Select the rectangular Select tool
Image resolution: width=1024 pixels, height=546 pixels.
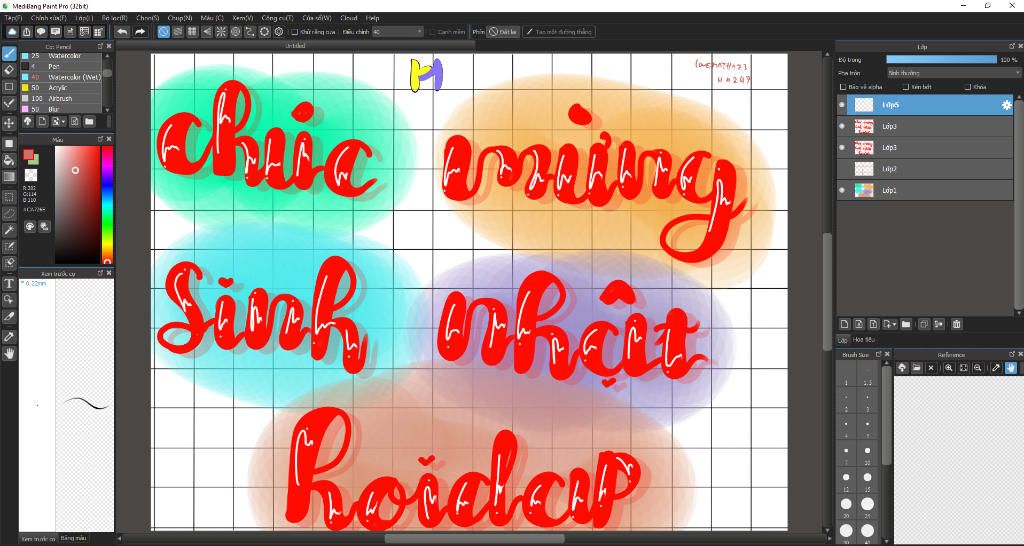click(x=9, y=197)
